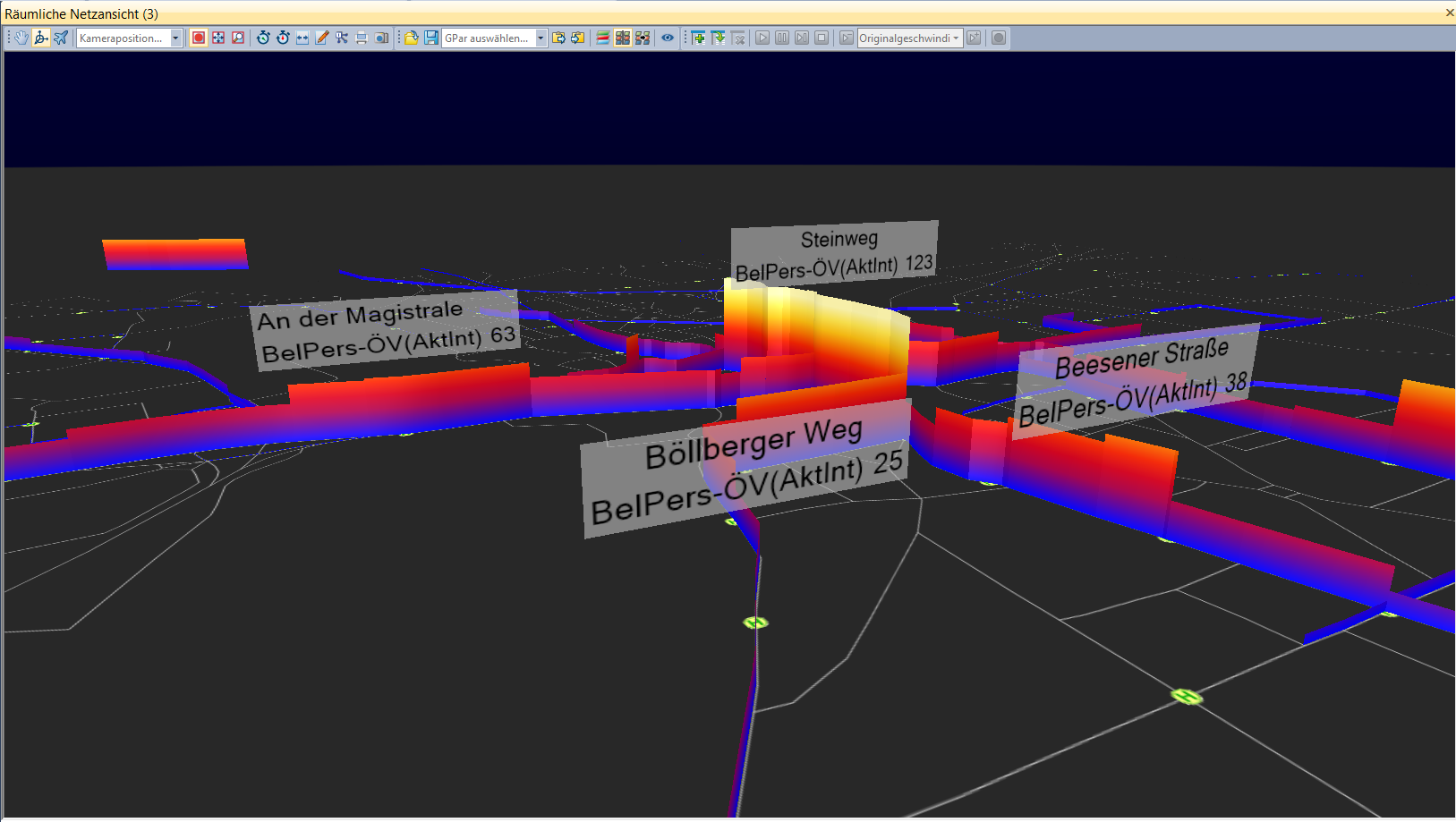Activate the airplane flight mode tool

pos(61,38)
